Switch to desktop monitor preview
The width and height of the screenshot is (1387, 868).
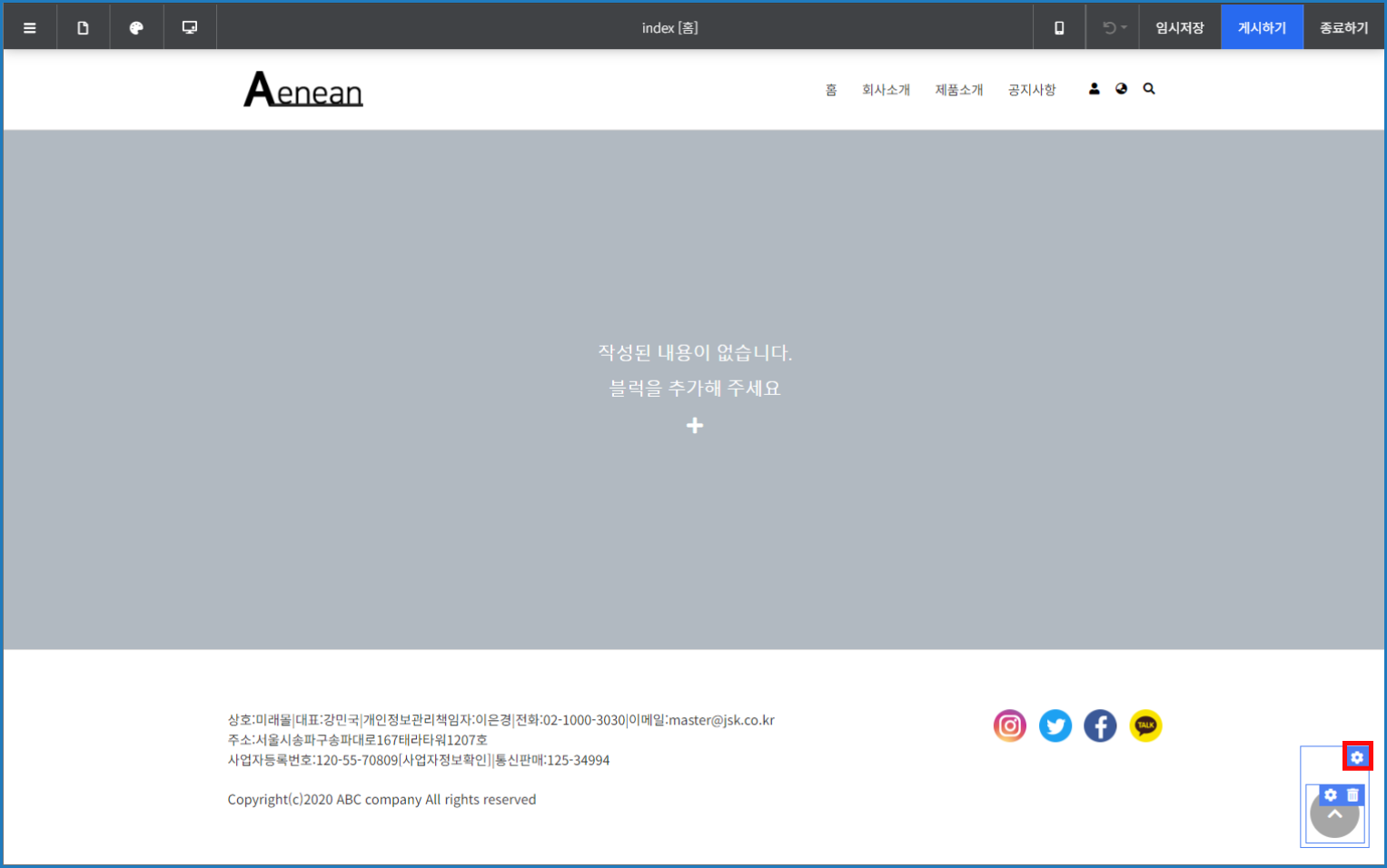(190, 27)
